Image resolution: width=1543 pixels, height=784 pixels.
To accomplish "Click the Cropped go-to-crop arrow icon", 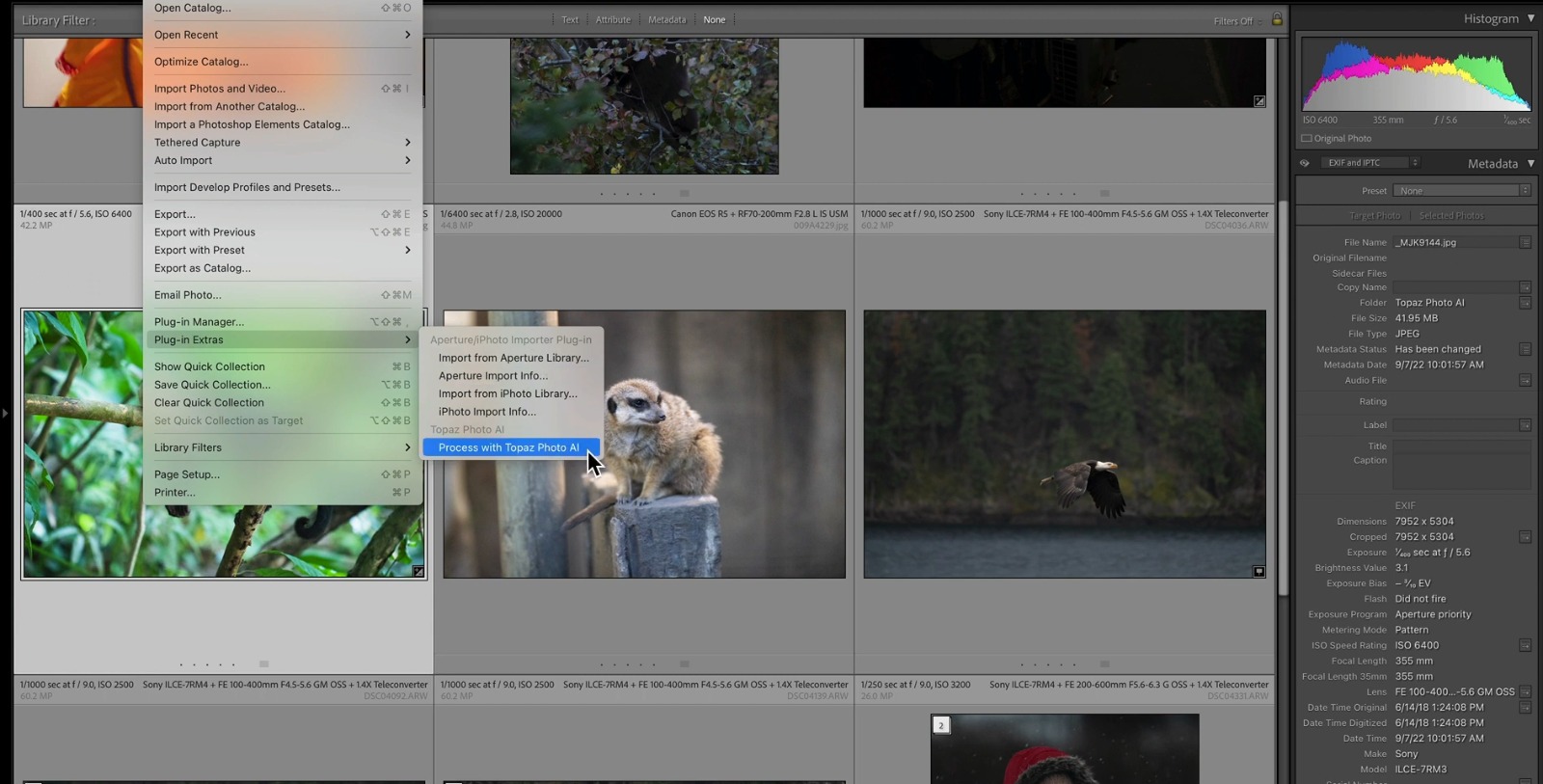I will [x=1525, y=537].
